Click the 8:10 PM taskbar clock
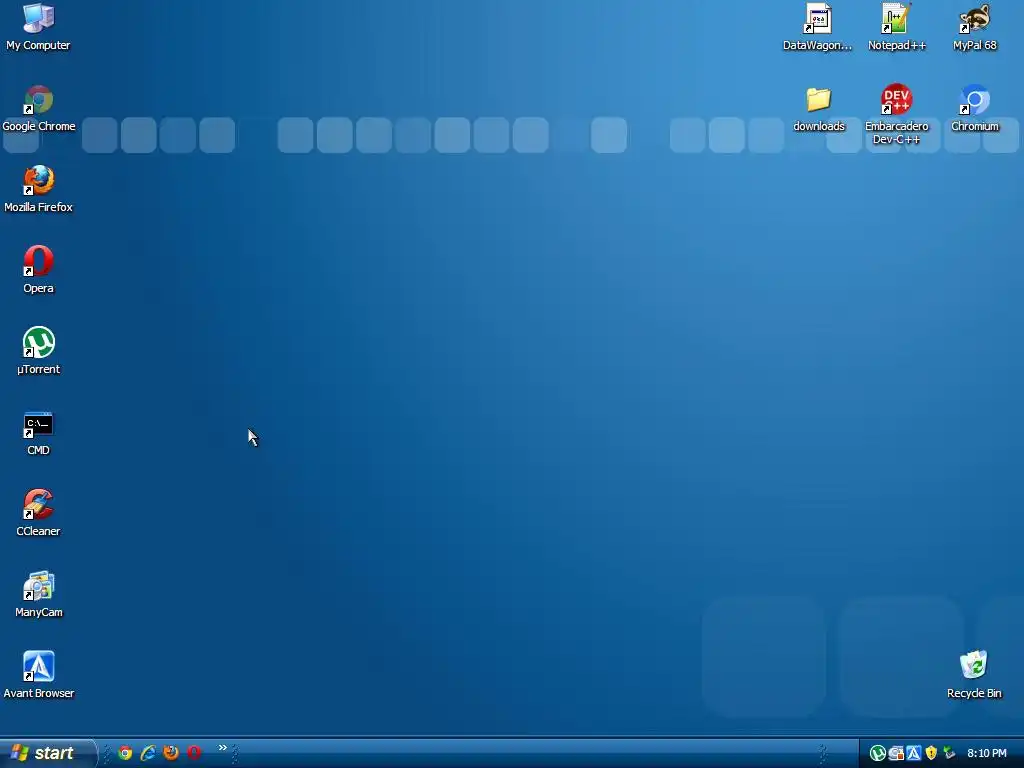The height and width of the screenshot is (768, 1024). tap(987, 754)
